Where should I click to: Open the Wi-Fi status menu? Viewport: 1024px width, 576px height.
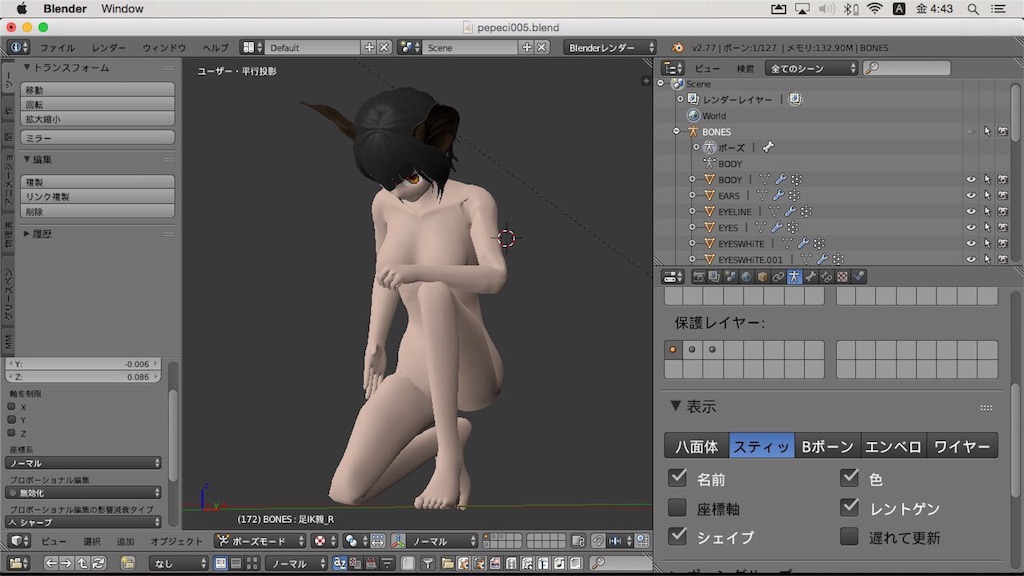point(874,9)
